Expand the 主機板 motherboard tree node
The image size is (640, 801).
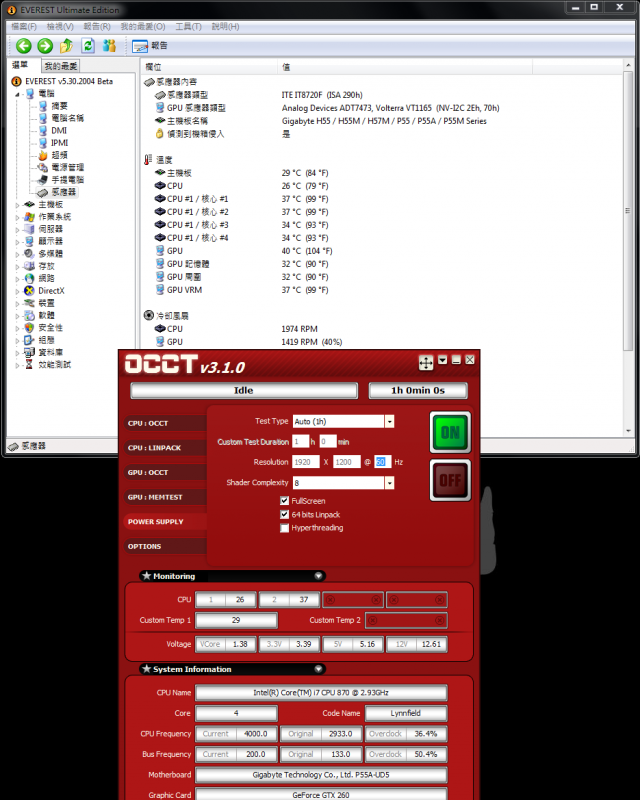click(17, 205)
